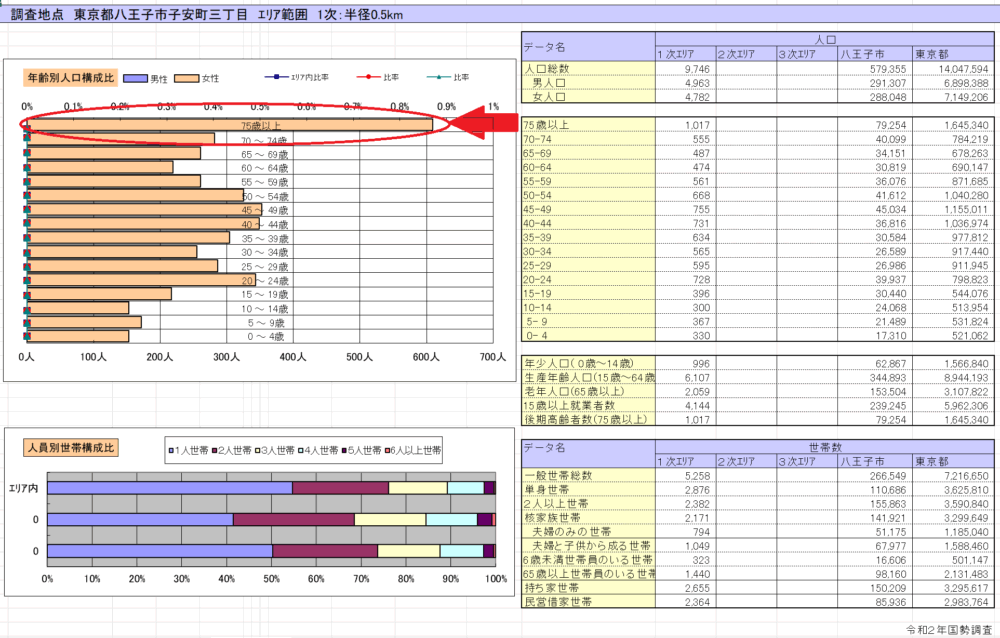
Task: Click the 6人以上世帯 legend entry
Action: pos(412,449)
